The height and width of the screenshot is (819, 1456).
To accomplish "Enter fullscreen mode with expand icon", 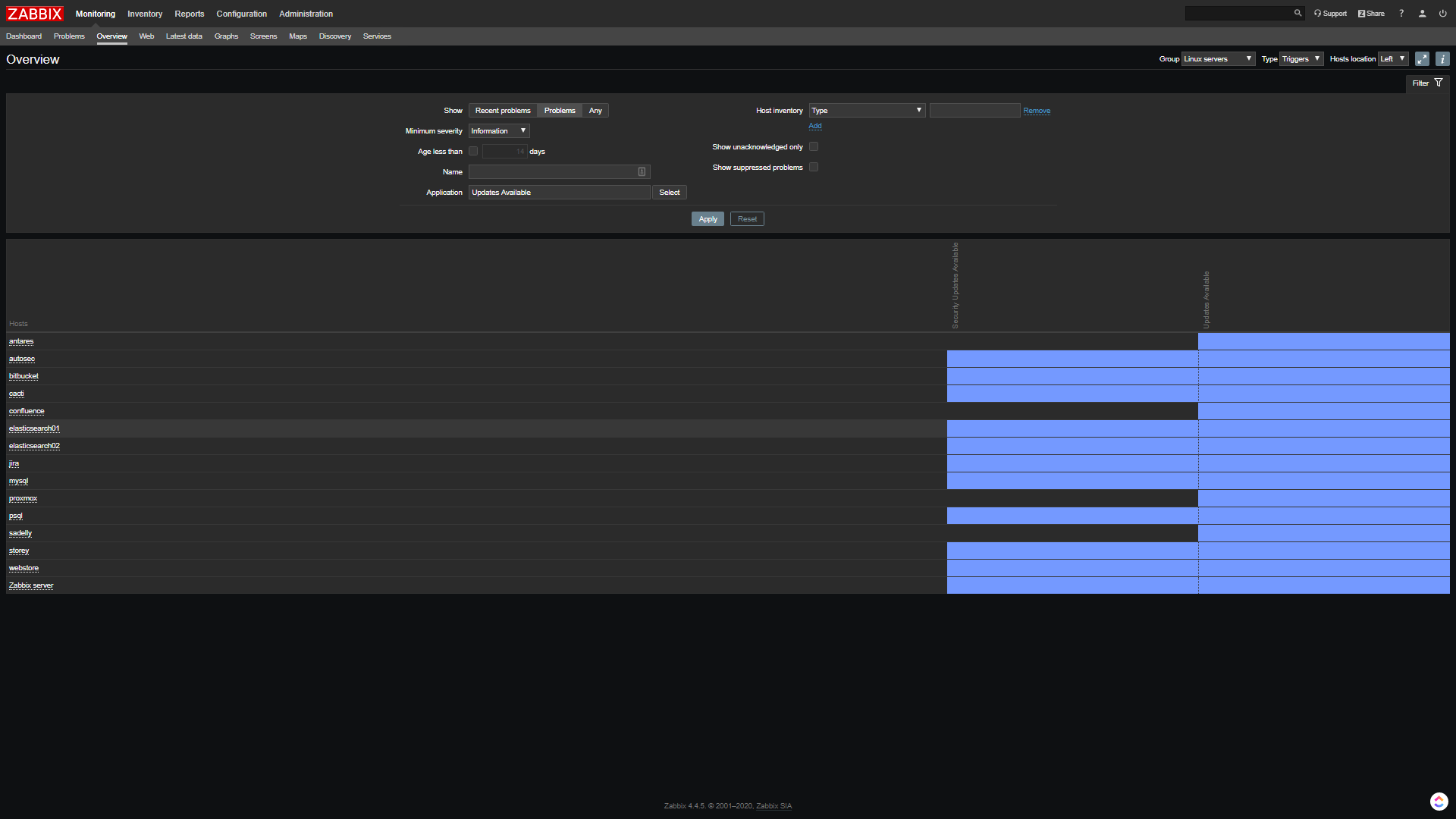I will pyautogui.click(x=1422, y=59).
